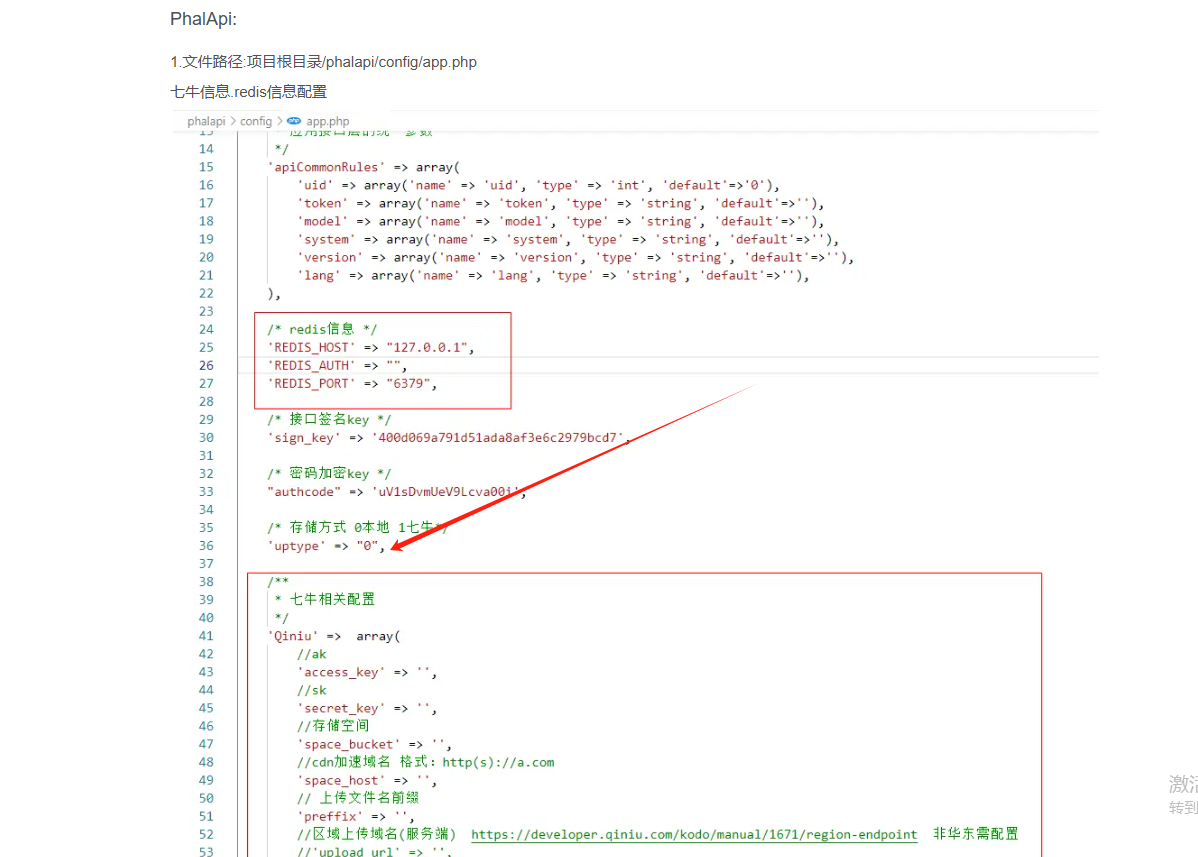Click the //存储空间 comment line
The height and width of the screenshot is (857, 1198).
click(x=333, y=726)
